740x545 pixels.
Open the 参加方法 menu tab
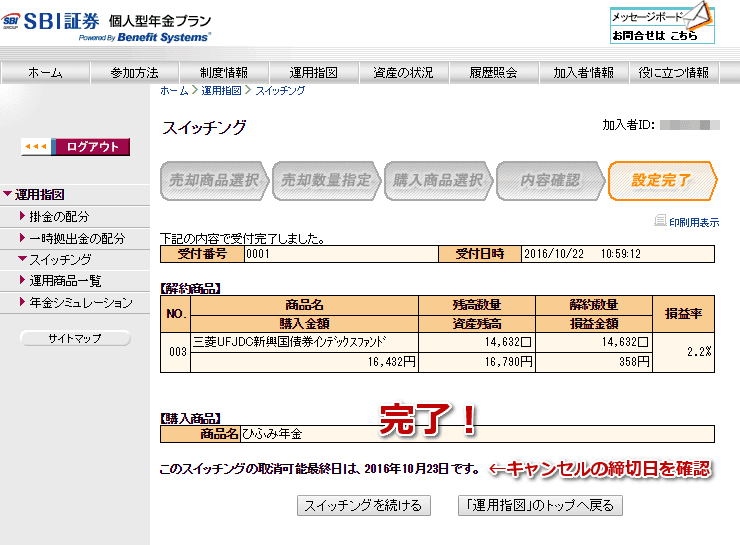135,73
